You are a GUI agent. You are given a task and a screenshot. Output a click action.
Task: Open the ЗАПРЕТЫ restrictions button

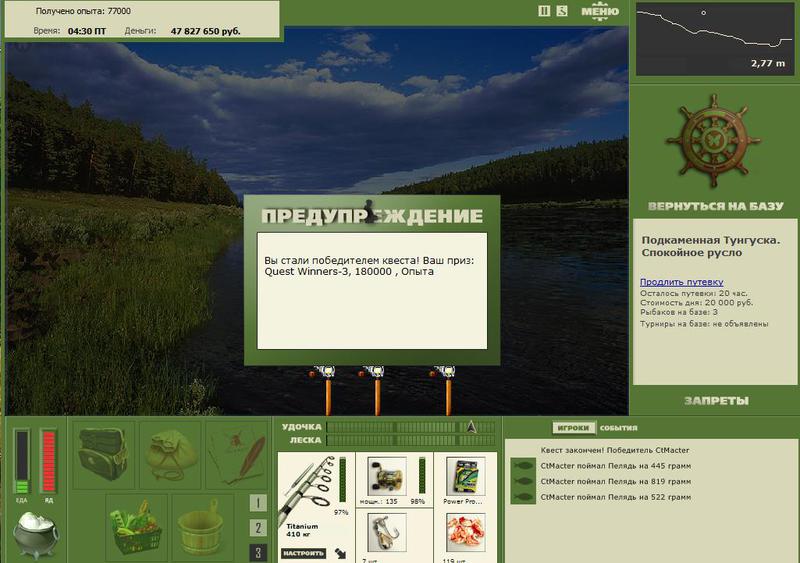click(x=716, y=401)
